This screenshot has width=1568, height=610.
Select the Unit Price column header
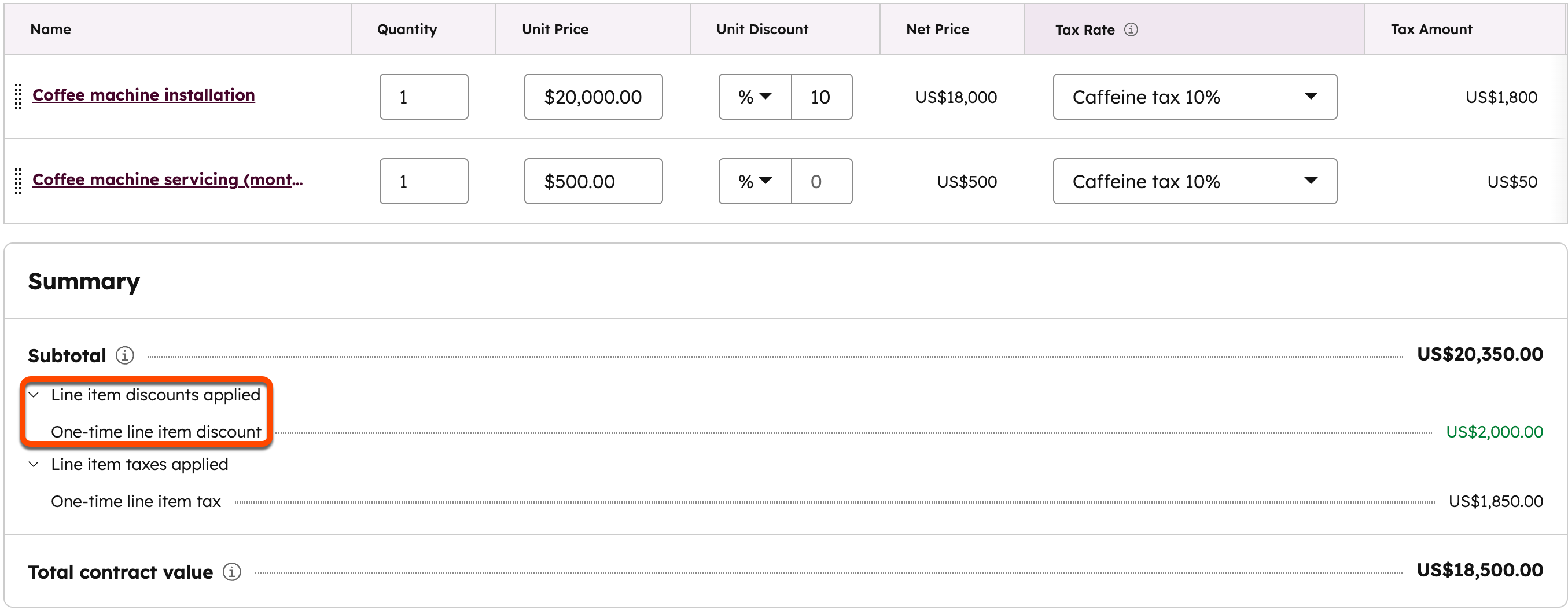[x=554, y=28]
